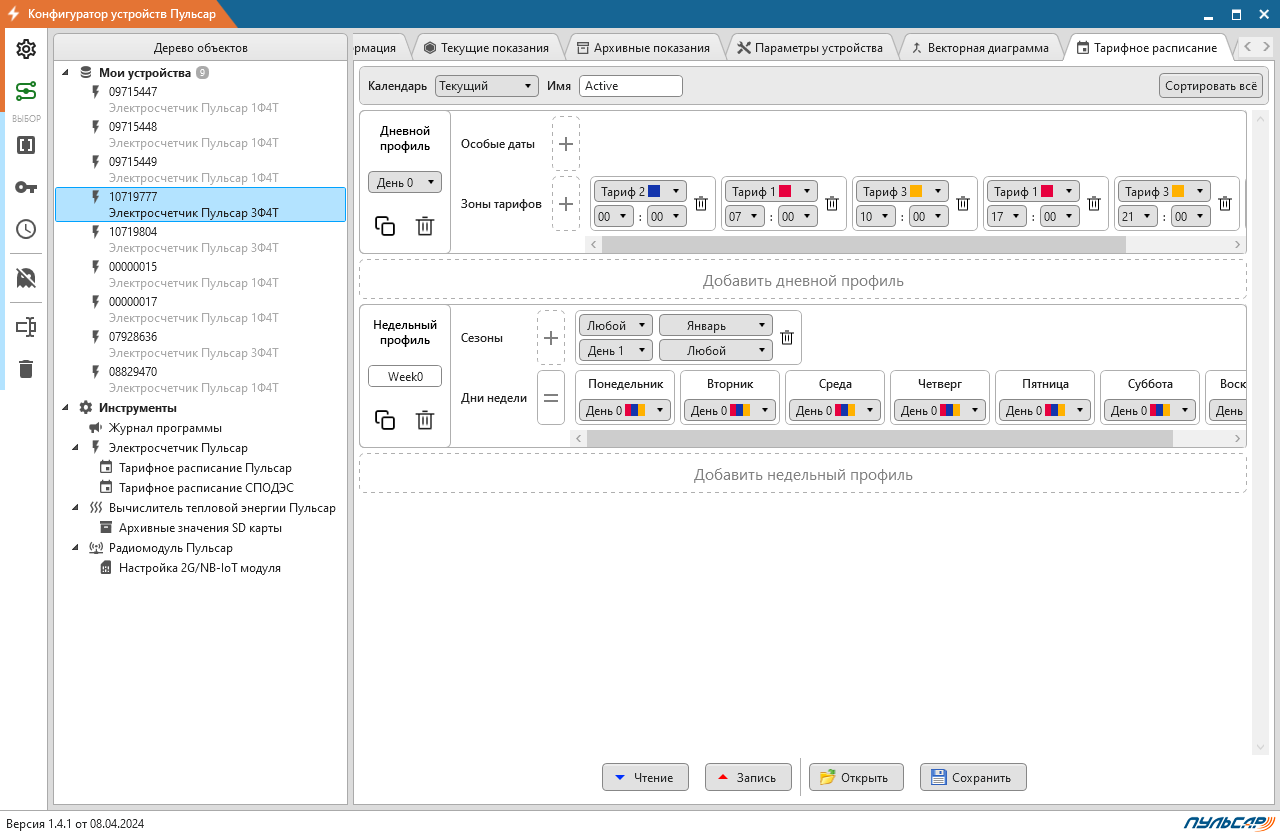Viewport: 1280px width, 836px height.
Task: Click Добавить недельный профиль
Action: [803, 474]
